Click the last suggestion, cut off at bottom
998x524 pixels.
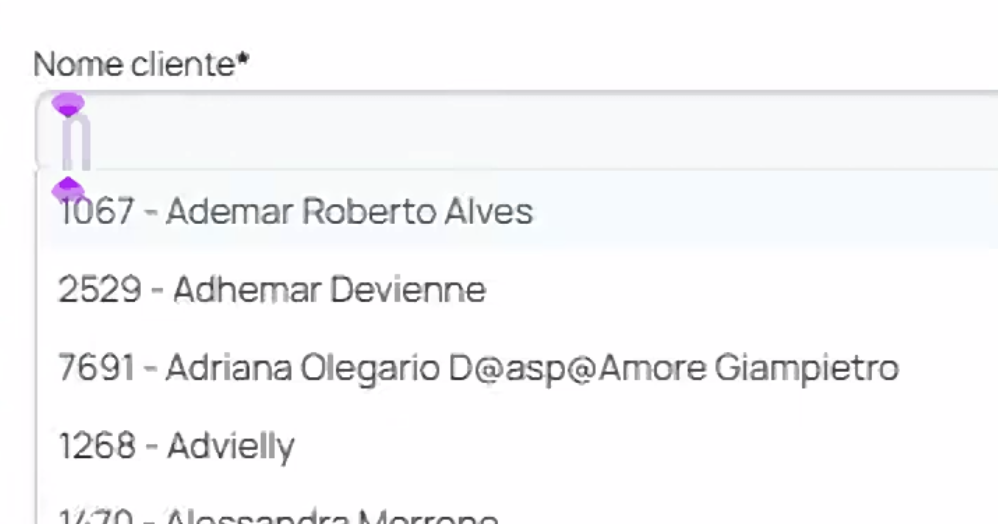click(278, 516)
